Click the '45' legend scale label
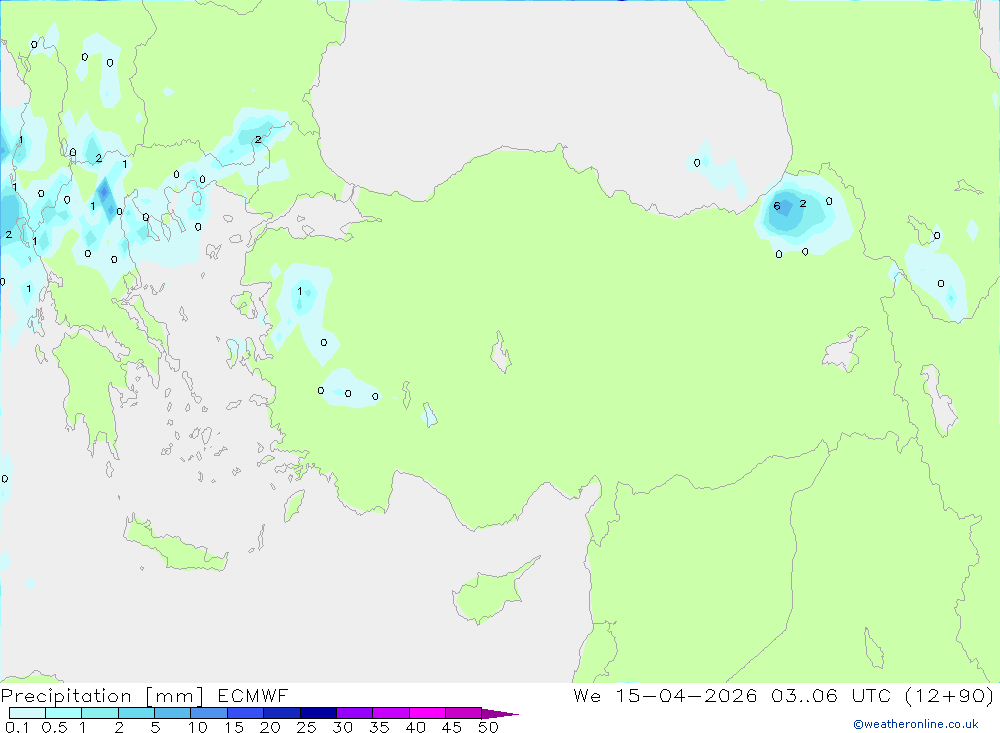The height and width of the screenshot is (733, 1000). coord(452,727)
